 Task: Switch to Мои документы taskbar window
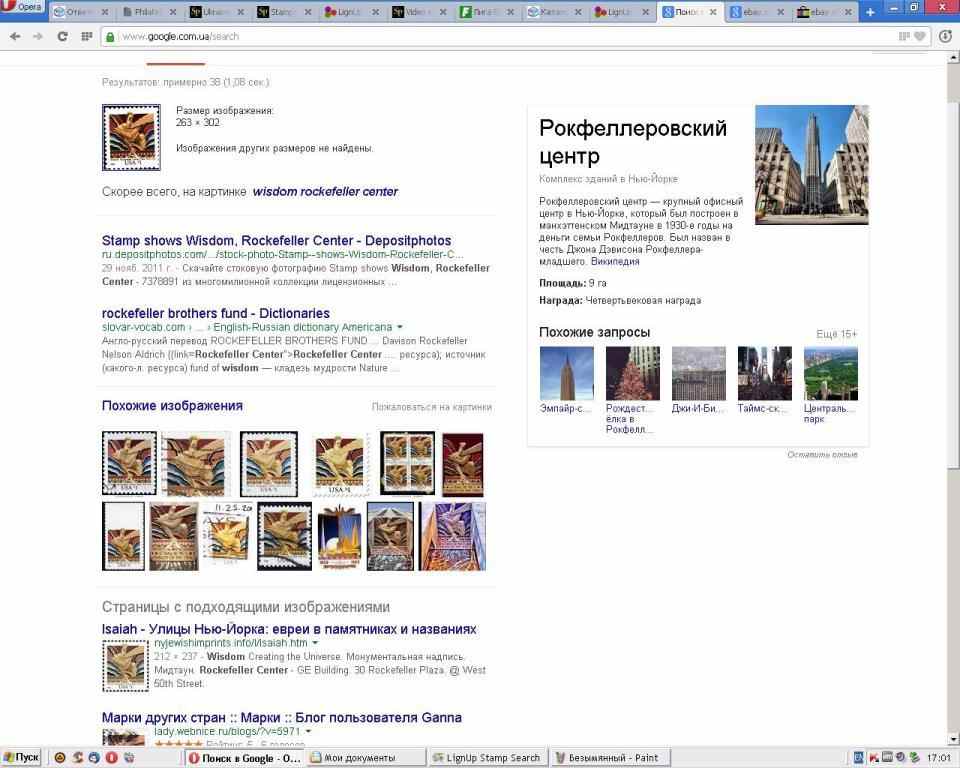(x=366, y=758)
